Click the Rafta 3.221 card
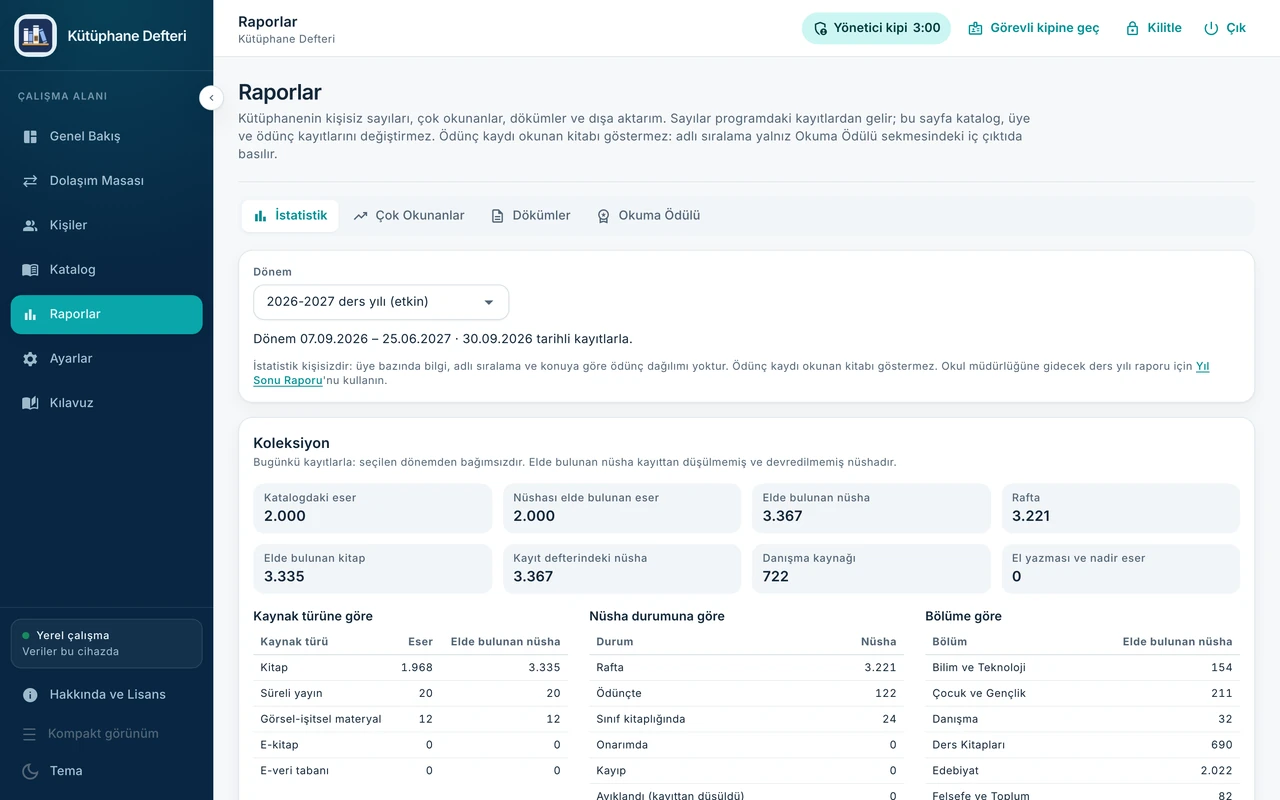Image resolution: width=1280 pixels, height=800 pixels. point(1120,508)
